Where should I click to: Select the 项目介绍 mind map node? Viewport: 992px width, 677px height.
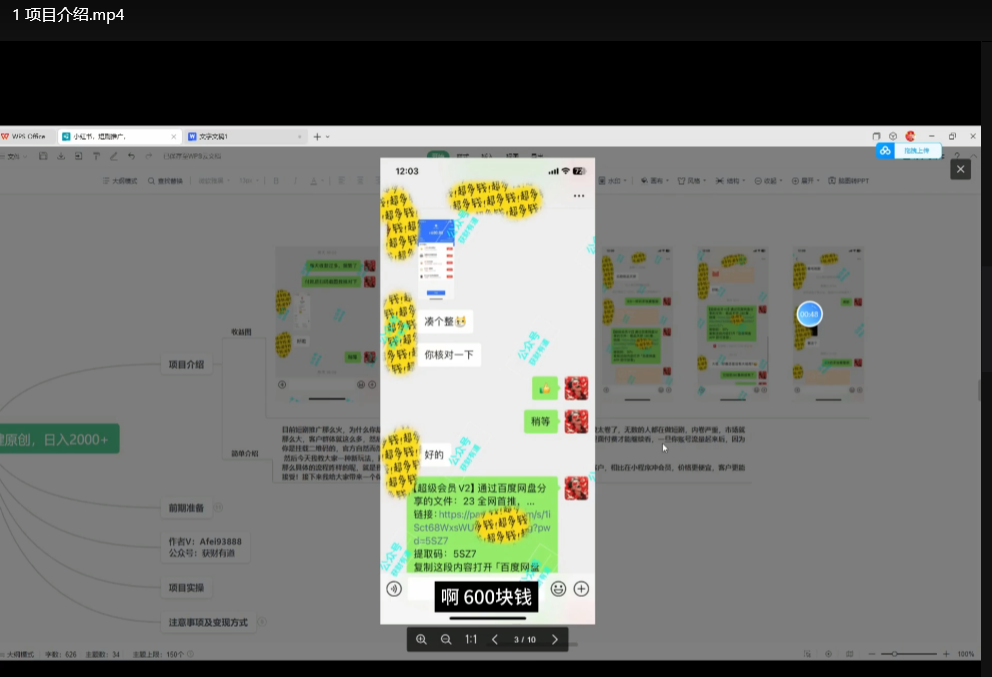point(186,364)
